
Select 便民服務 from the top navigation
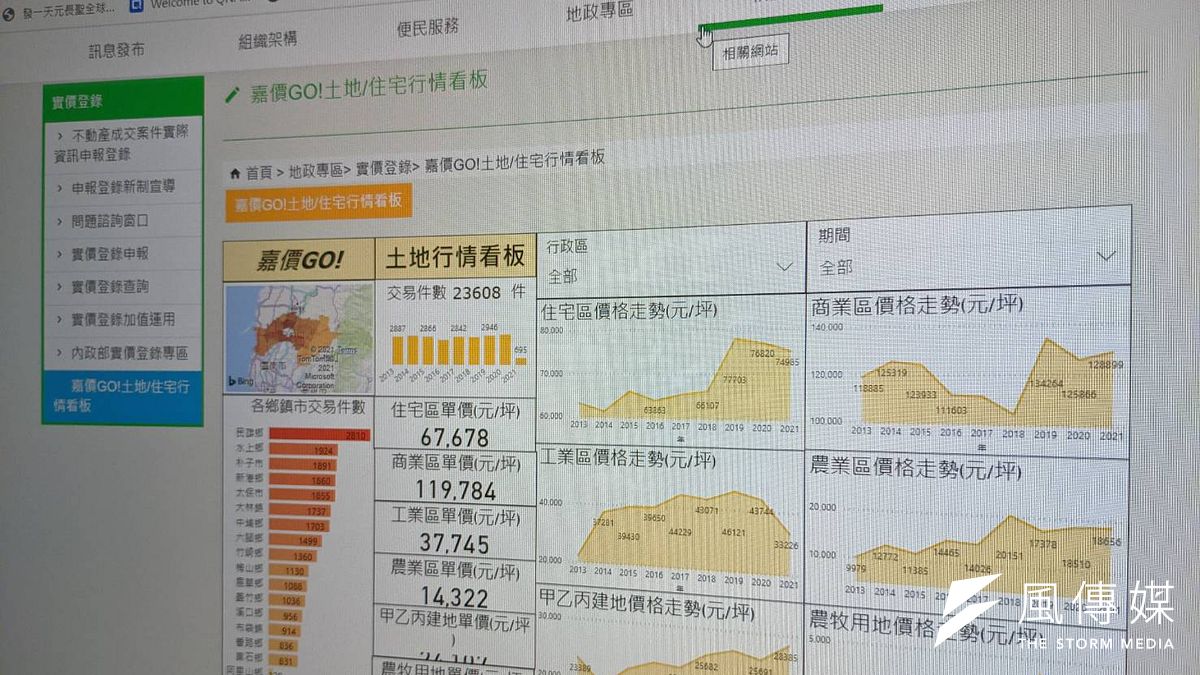[x=428, y=28]
